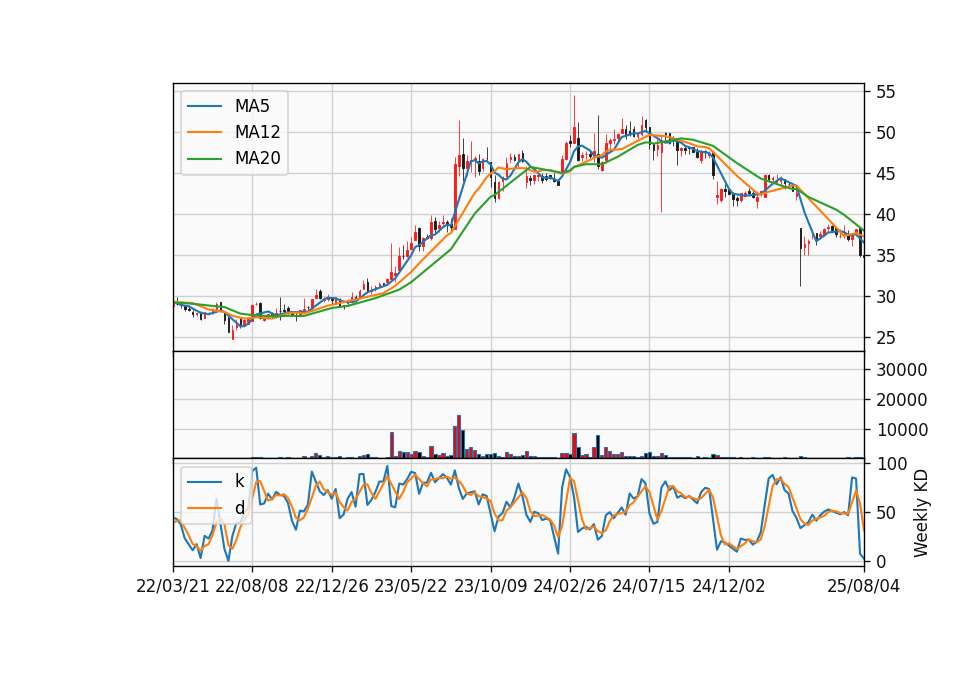Click the 24/02/26 date tick label
This screenshot has width=960, height=690.
[570, 586]
